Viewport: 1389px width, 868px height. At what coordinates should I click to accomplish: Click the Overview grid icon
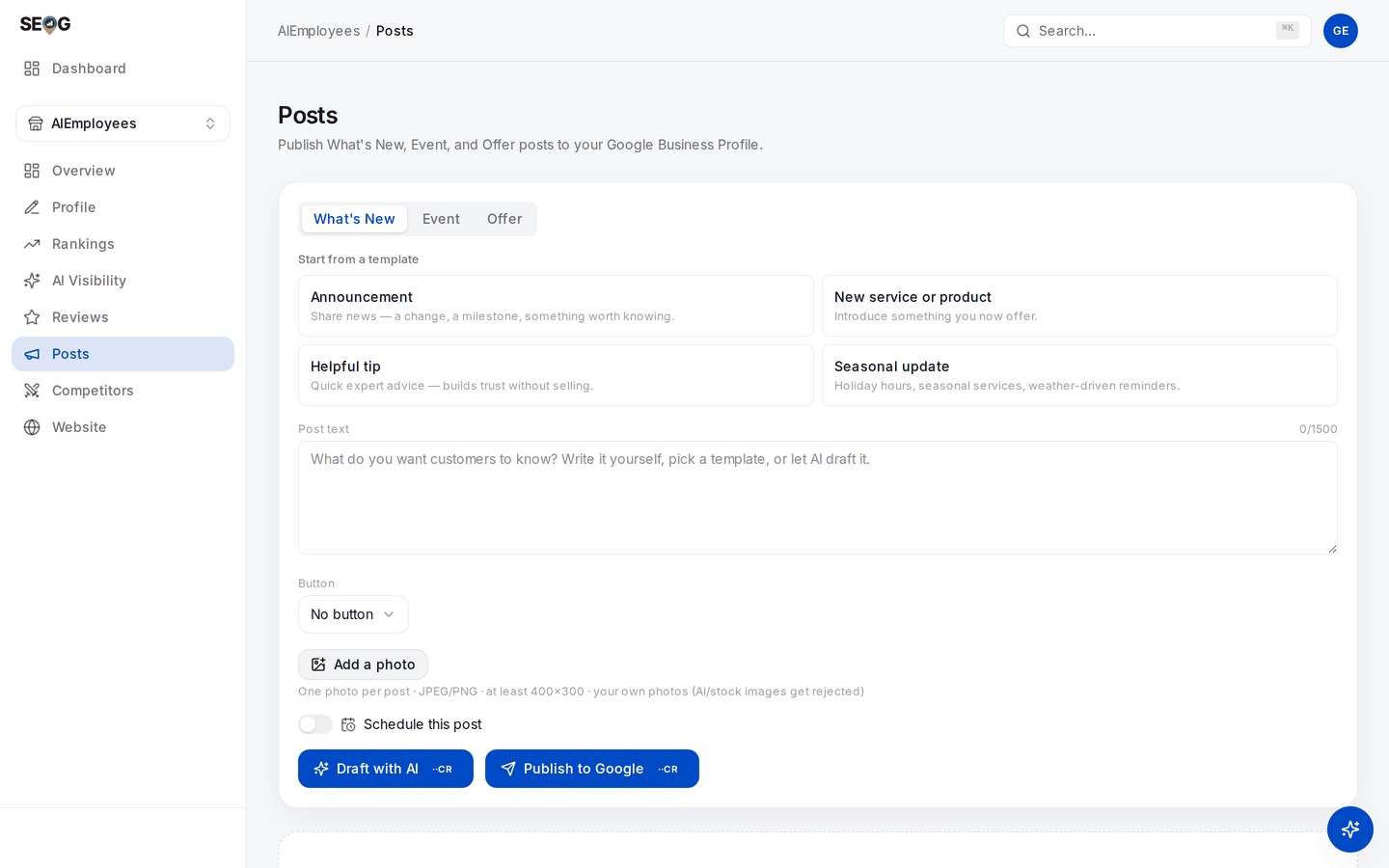click(32, 171)
